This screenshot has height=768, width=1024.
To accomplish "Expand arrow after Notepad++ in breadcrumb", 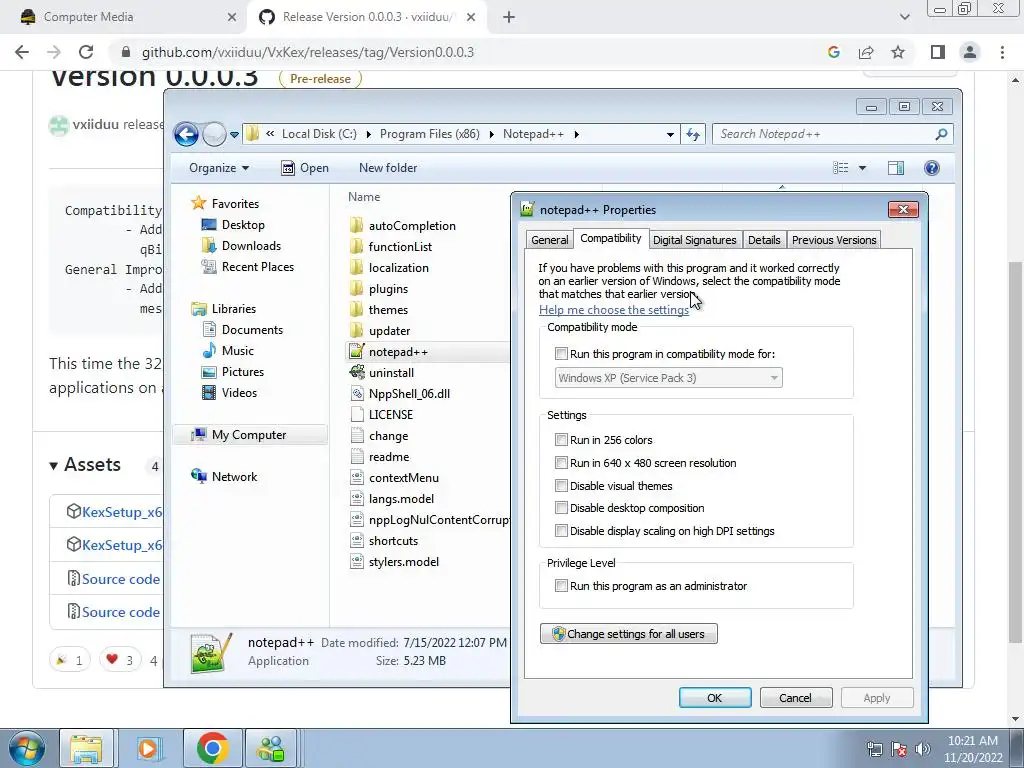I will pos(576,135).
